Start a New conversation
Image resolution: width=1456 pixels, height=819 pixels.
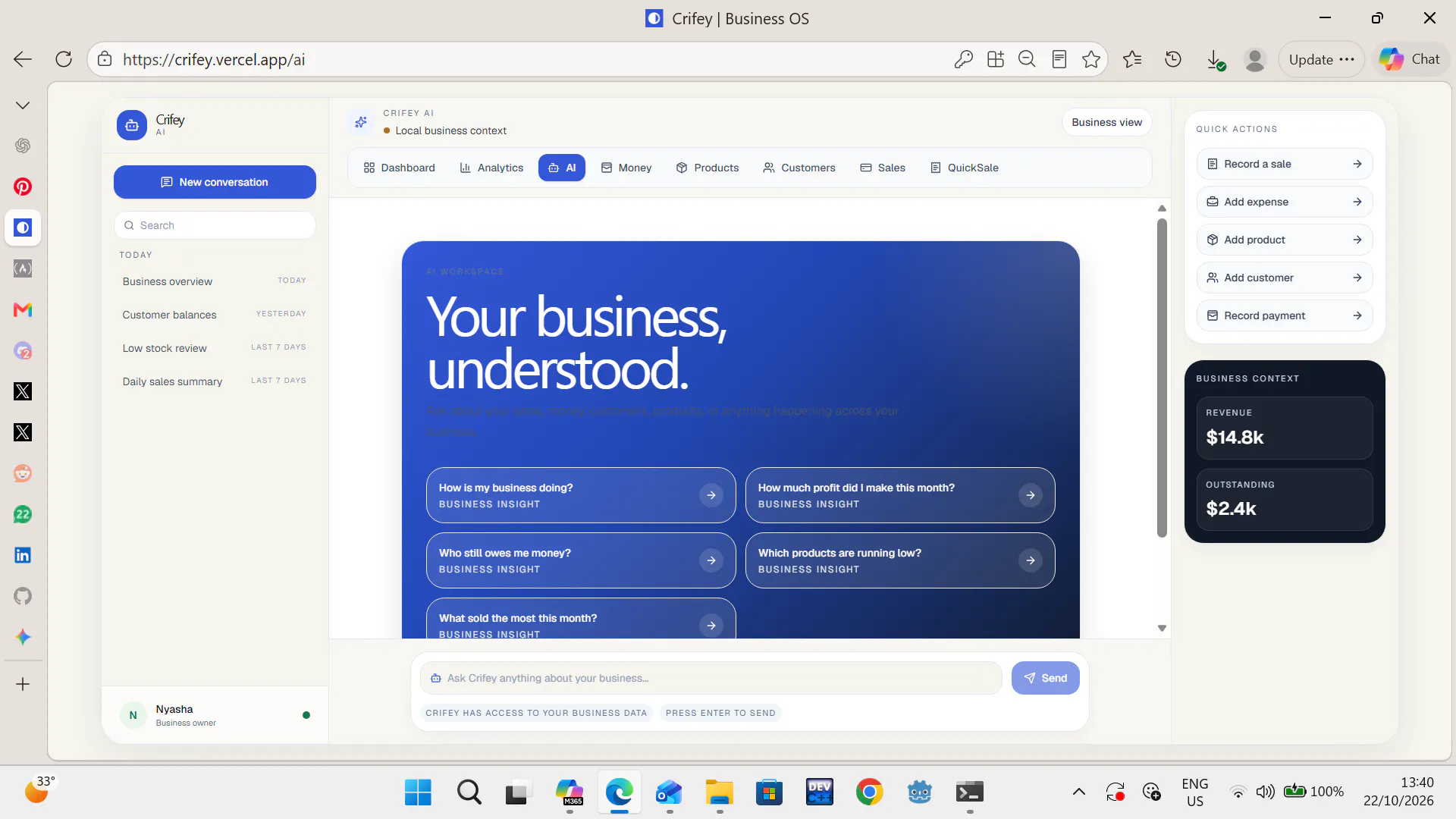pos(215,182)
